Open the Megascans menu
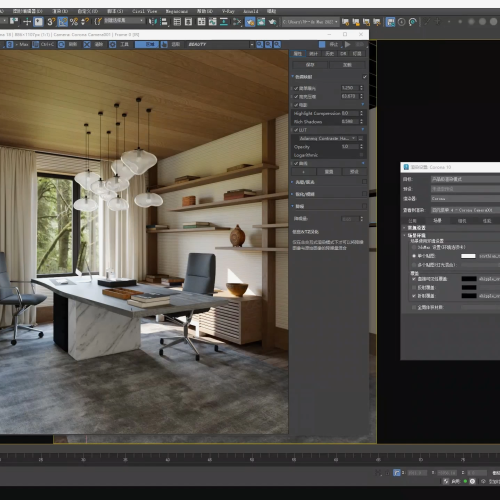 [177, 11]
